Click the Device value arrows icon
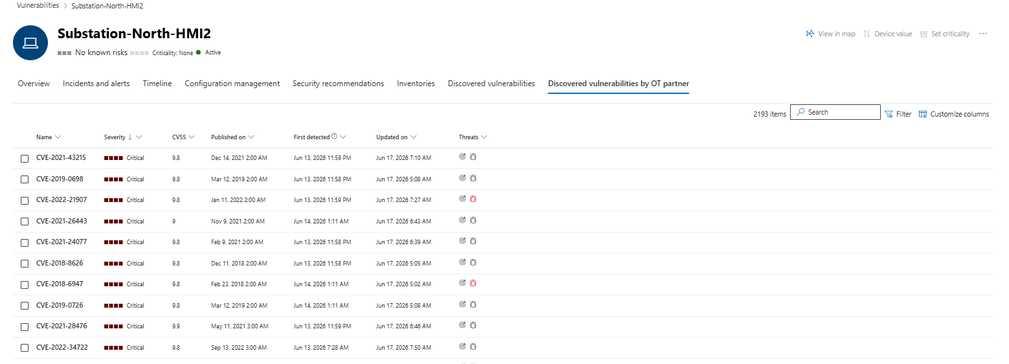The height and width of the screenshot is (364, 1009). click(x=866, y=33)
